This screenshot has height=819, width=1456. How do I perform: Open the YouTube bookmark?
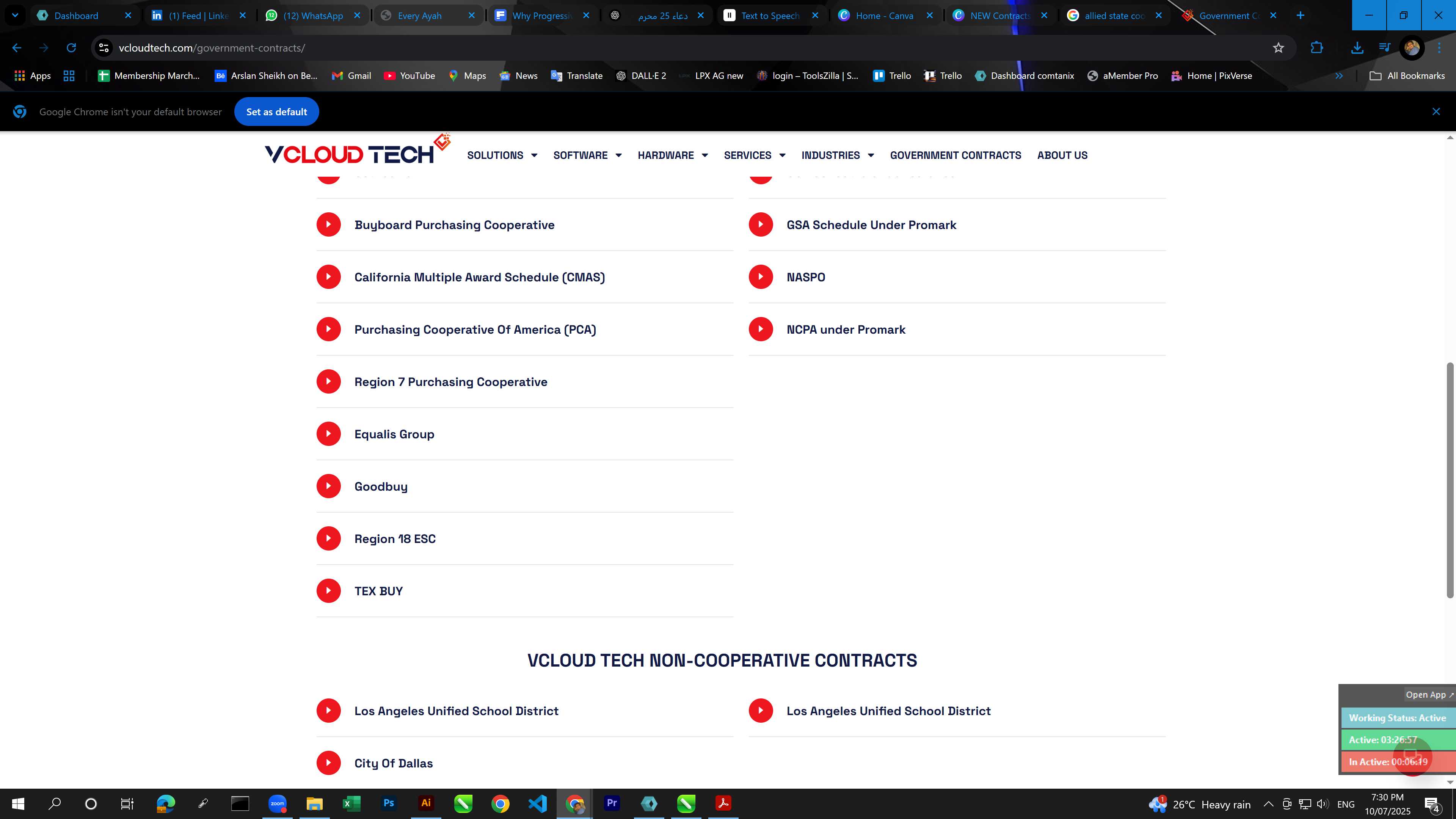point(410,76)
